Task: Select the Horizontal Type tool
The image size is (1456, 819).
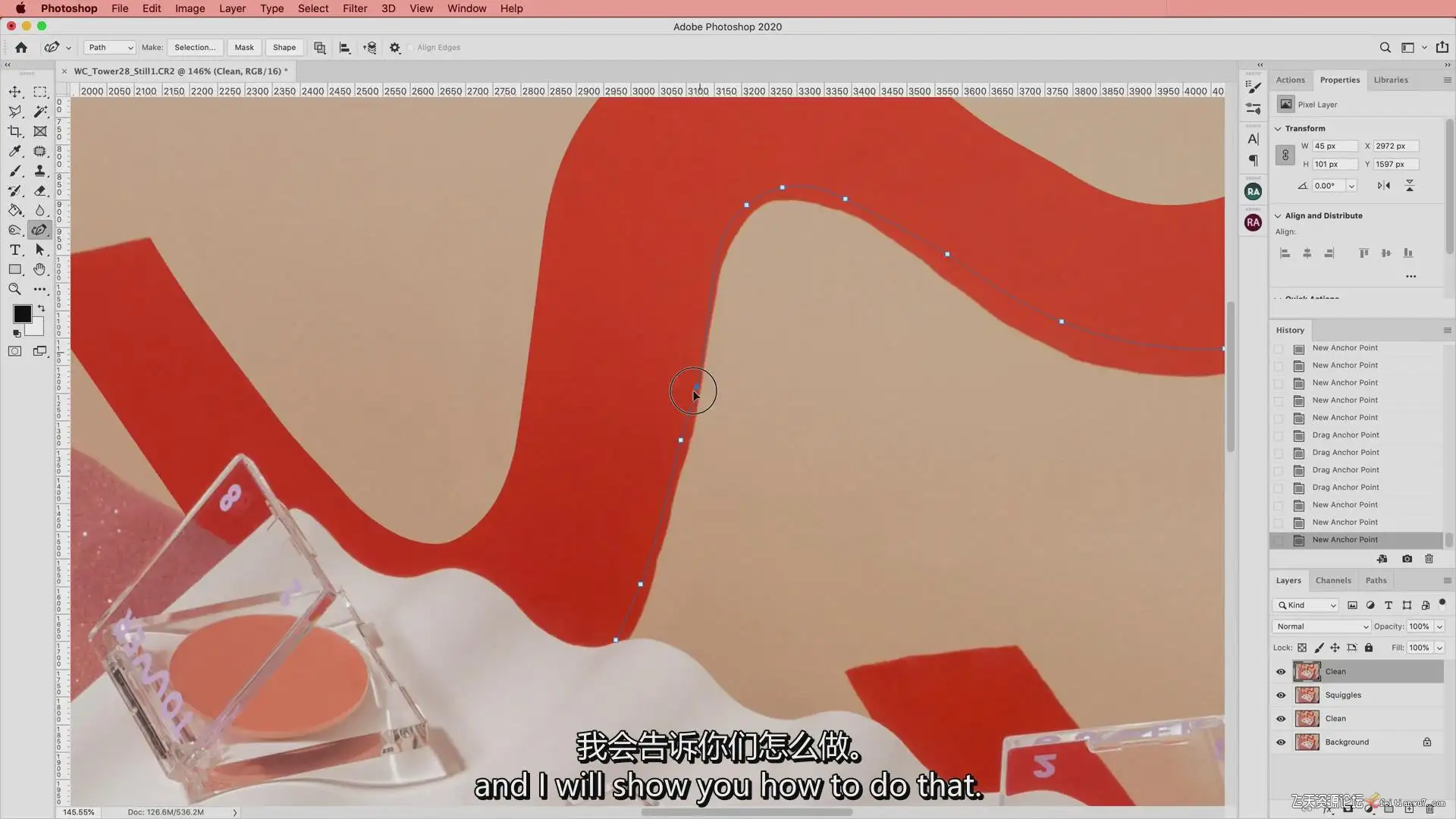Action: click(x=15, y=249)
